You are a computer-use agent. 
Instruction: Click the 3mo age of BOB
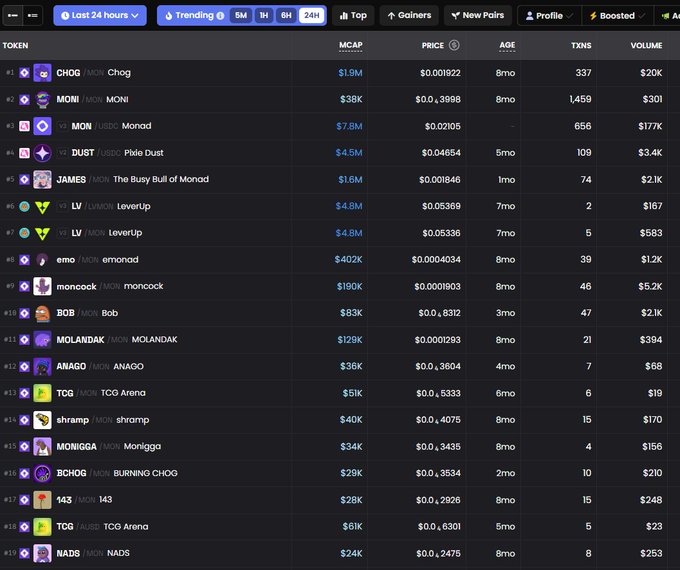tap(506, 313)
